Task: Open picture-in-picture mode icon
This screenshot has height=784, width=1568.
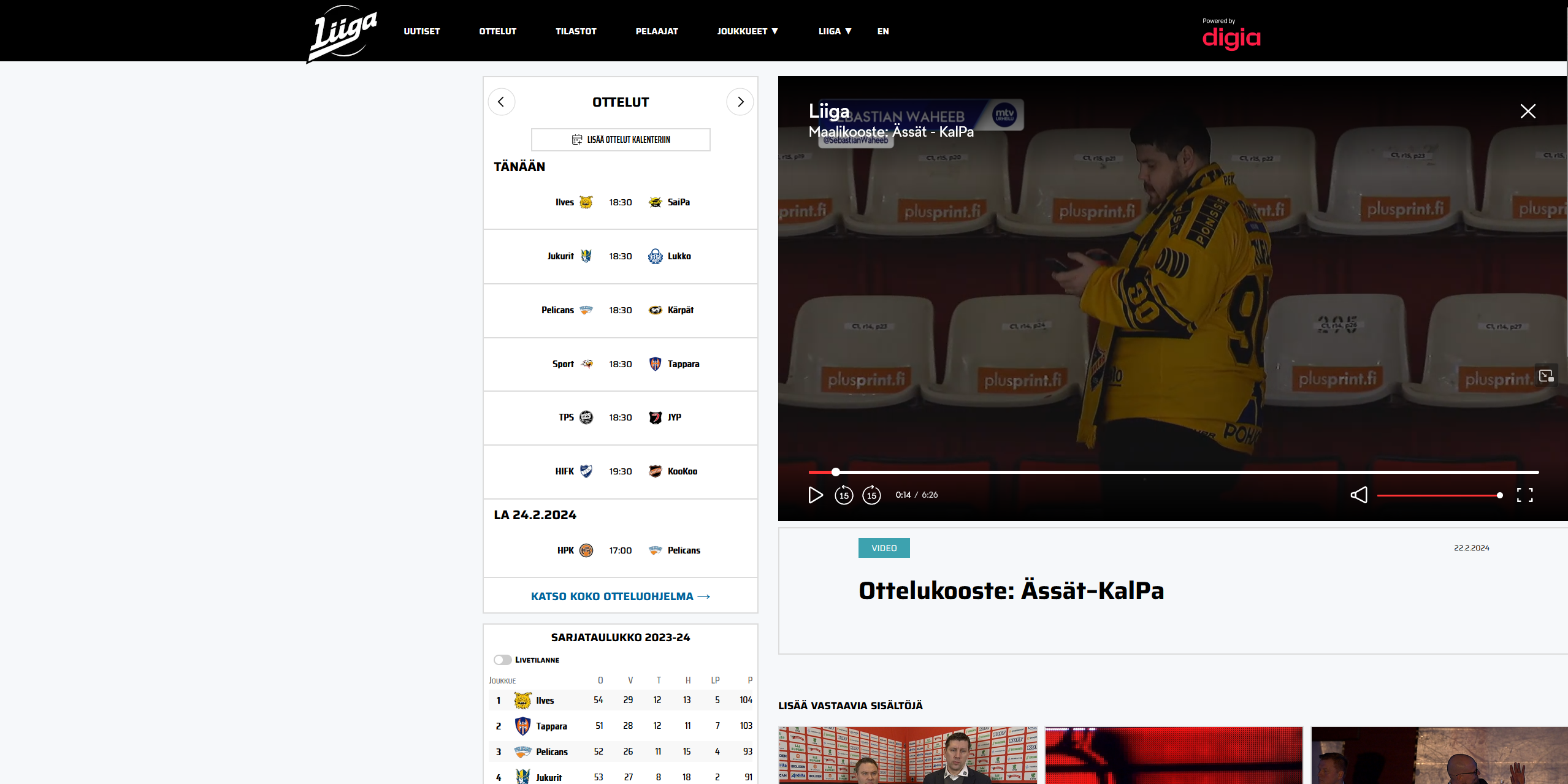Action: [1546, 375]
